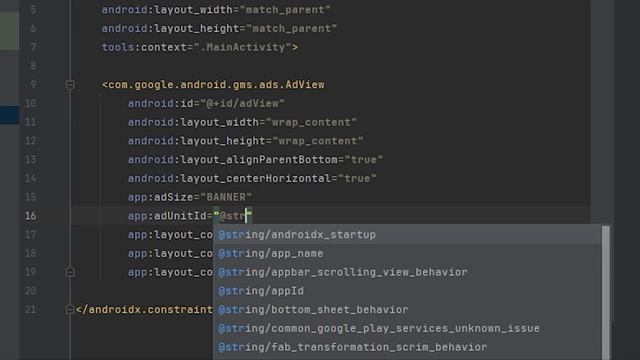Choose @string/bottom_sheet_behavior suggestion
Image resolution: width=640 pixels, height=360 pixels.
tap(407, 310)
